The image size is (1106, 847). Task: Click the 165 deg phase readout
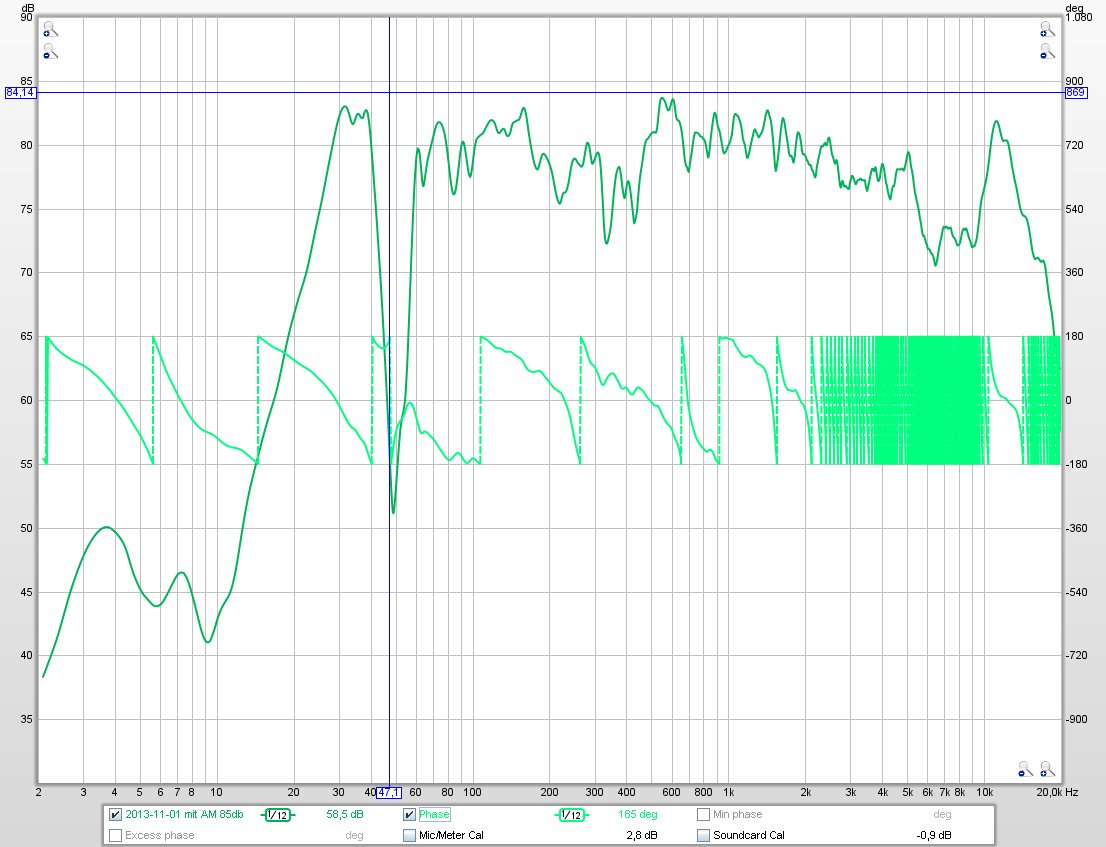[x=638, y=815]
